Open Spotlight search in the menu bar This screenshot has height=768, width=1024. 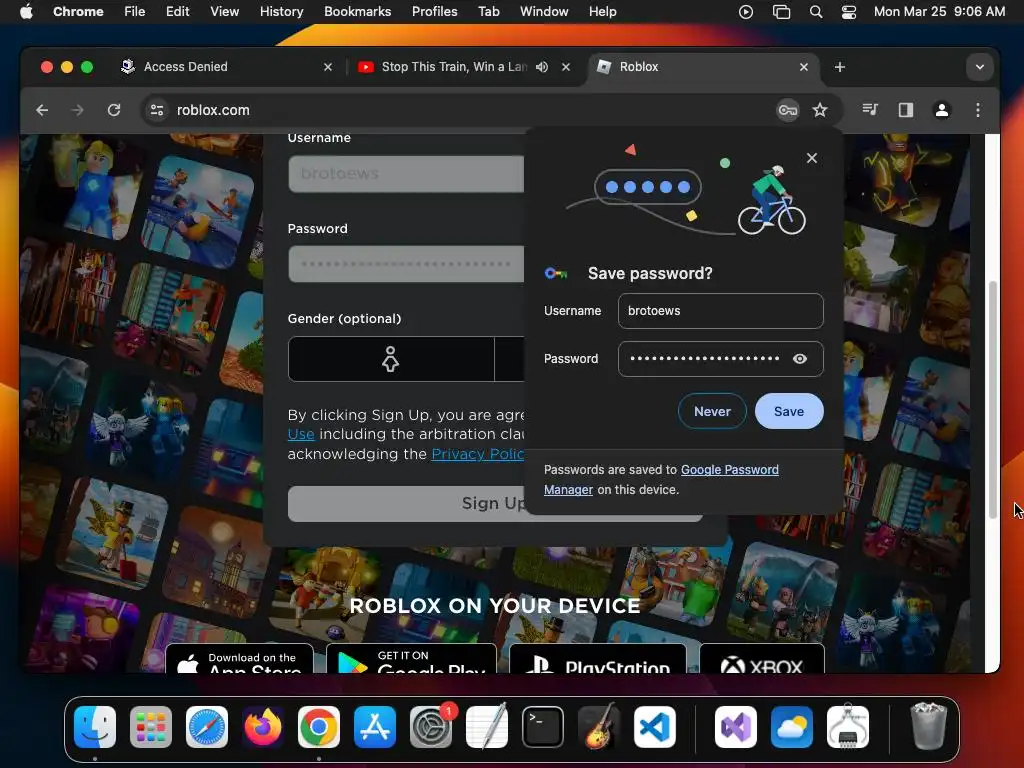point(816,12)
